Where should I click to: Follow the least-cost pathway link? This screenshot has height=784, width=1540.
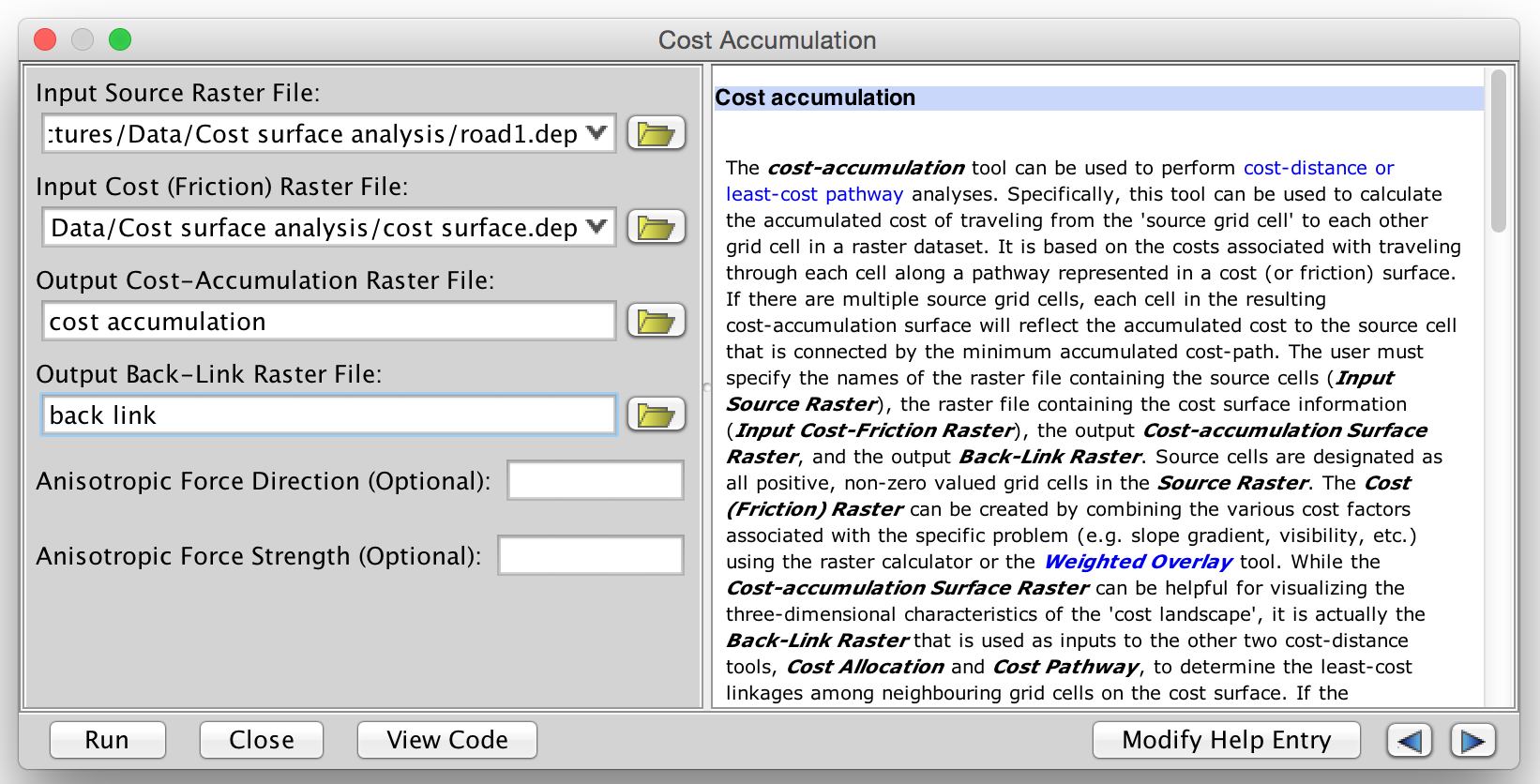click(x=814, y=194)
